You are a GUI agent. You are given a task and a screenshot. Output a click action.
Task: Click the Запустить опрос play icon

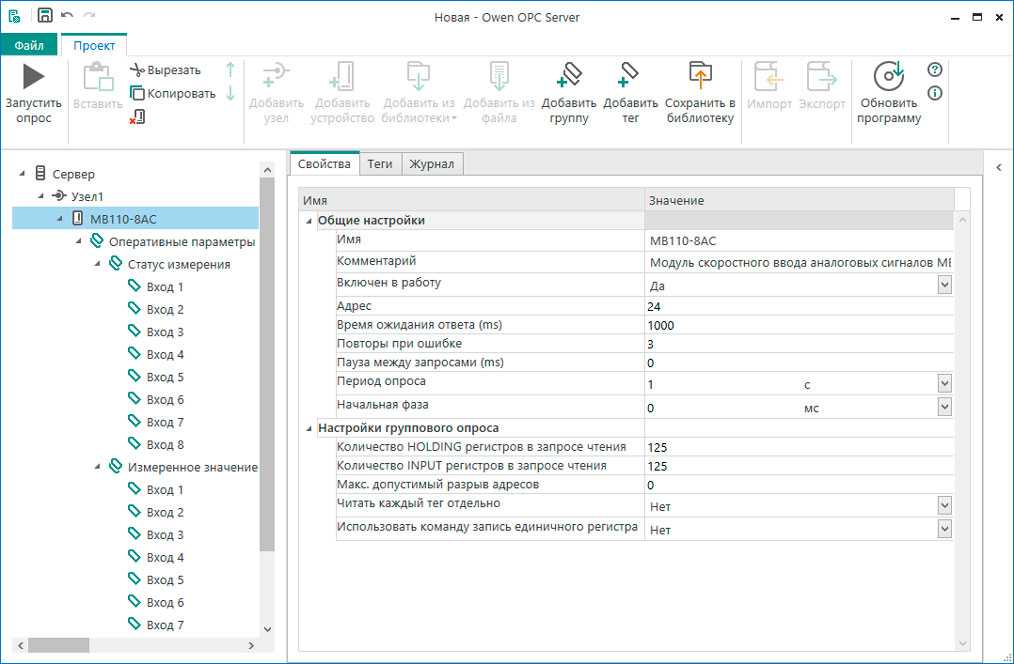click(33, 77)
